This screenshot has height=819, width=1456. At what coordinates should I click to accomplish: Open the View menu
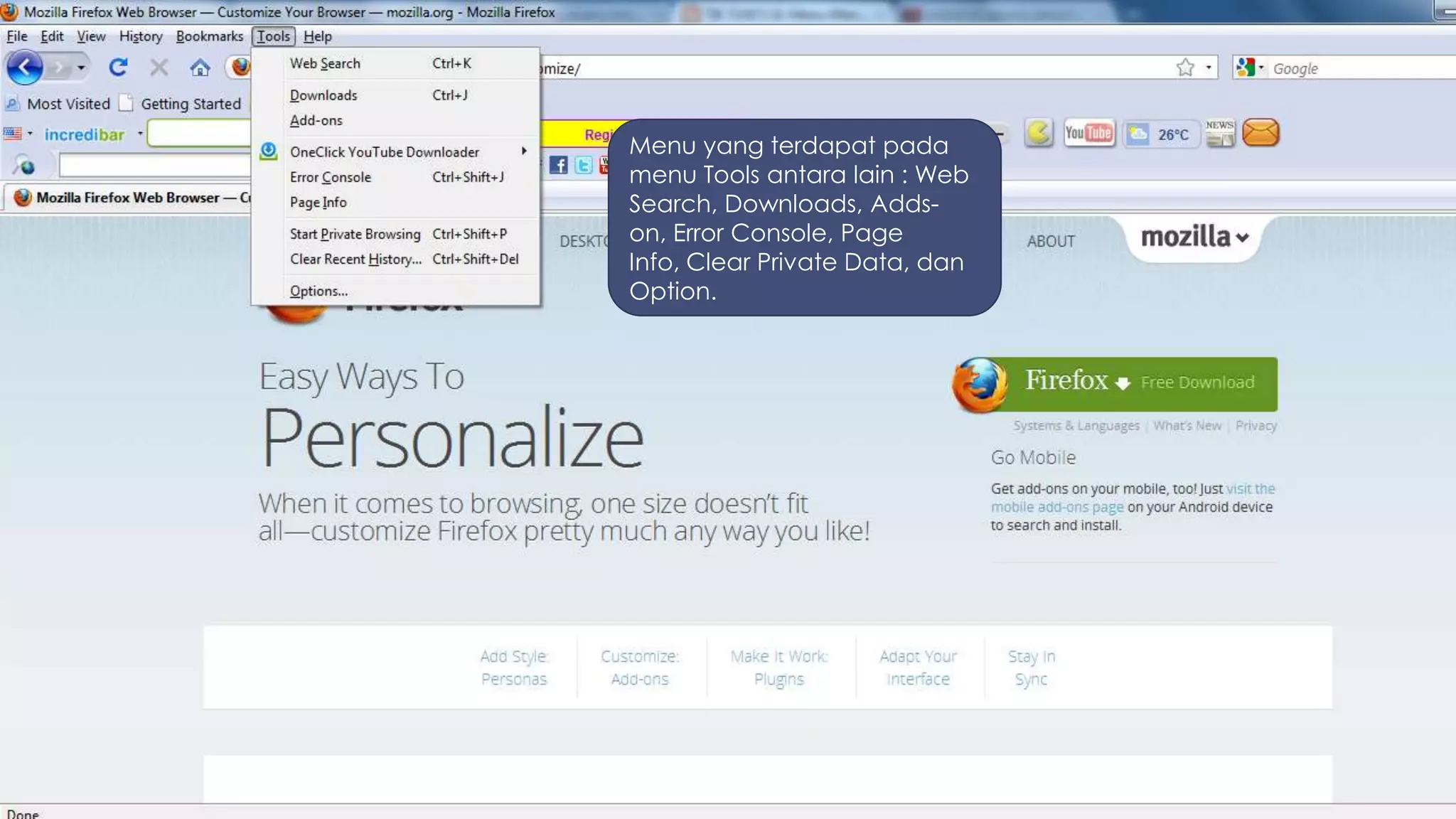pyautogui.click(x=91, y=36)
